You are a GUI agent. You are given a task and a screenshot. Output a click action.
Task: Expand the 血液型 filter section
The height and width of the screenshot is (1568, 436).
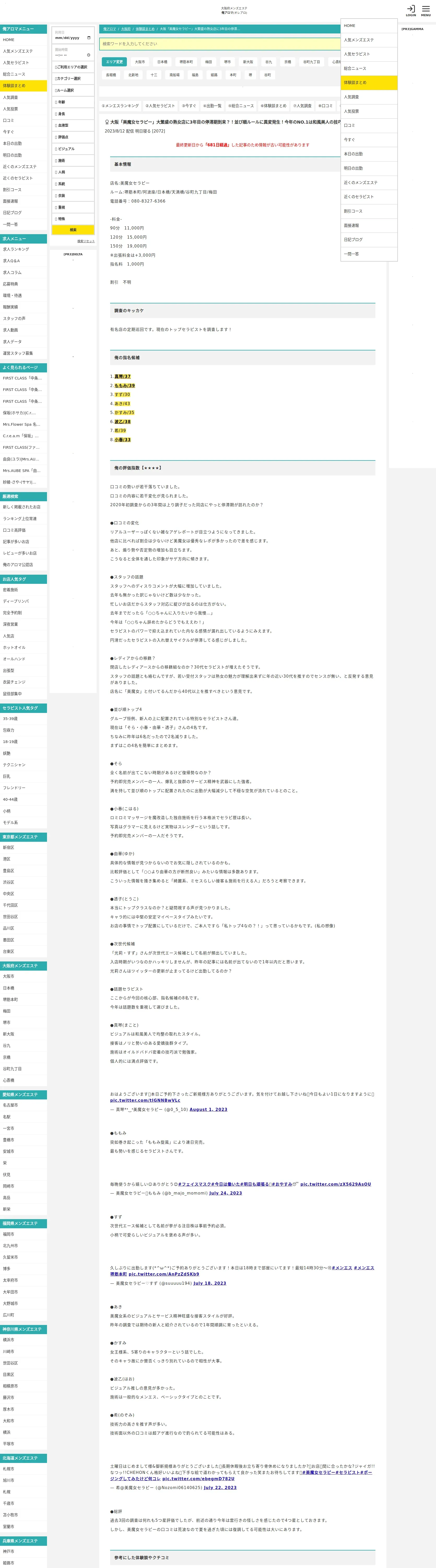(x=73, y=125)
